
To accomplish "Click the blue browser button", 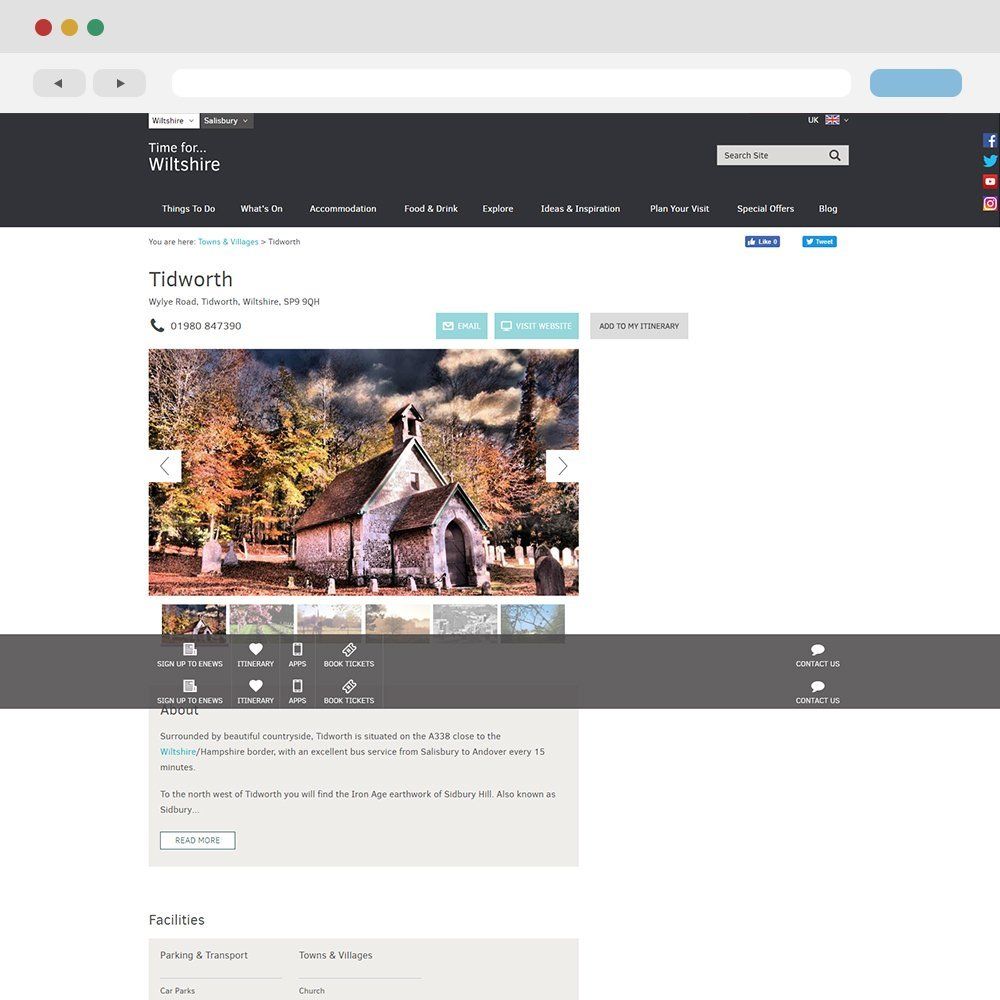I will coord(915,83).
